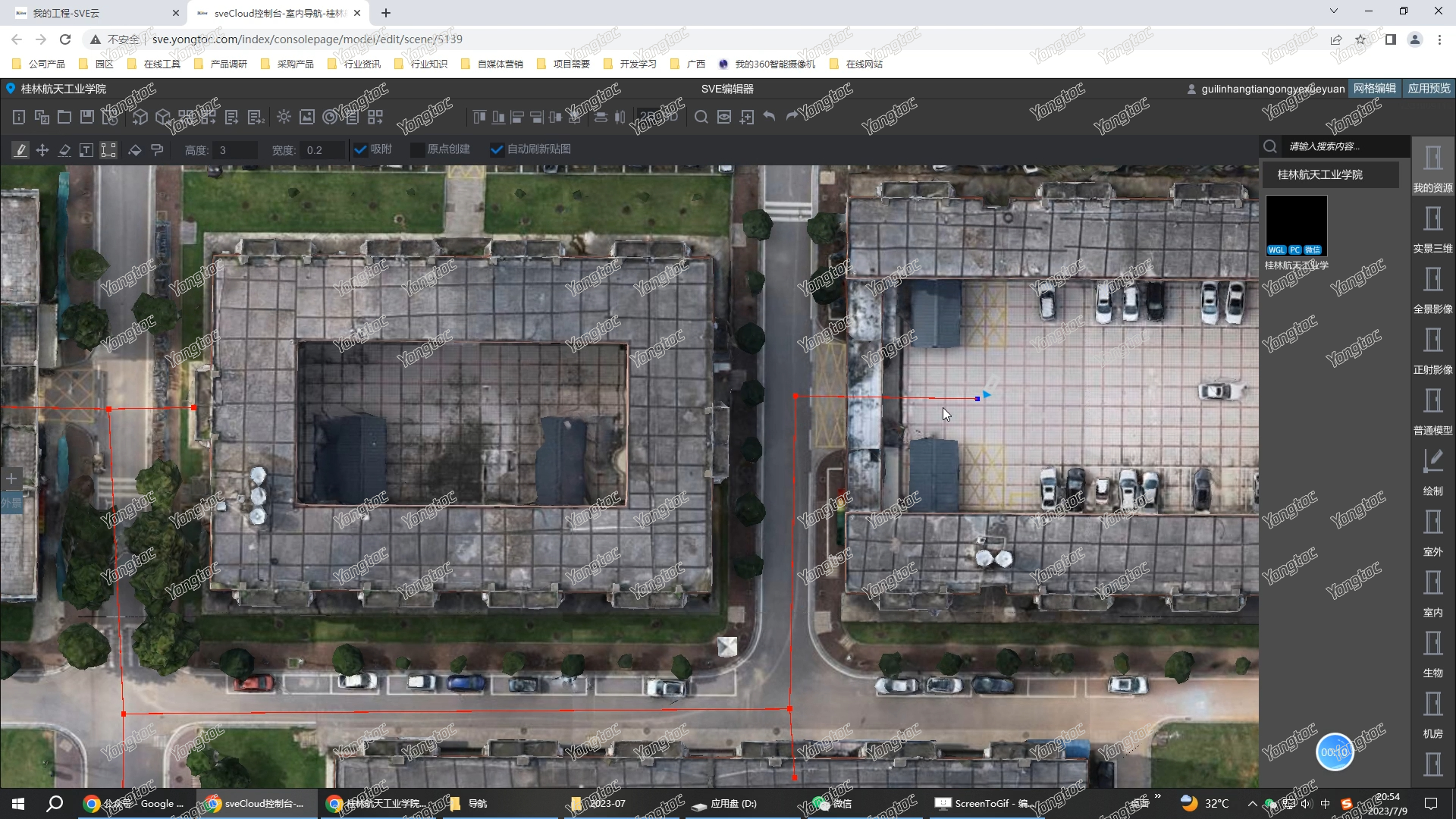The height and width of the screenshot is (819, 1456).
Task: Click the 外景 side label on canvas
Action: (x=11, y=503)
